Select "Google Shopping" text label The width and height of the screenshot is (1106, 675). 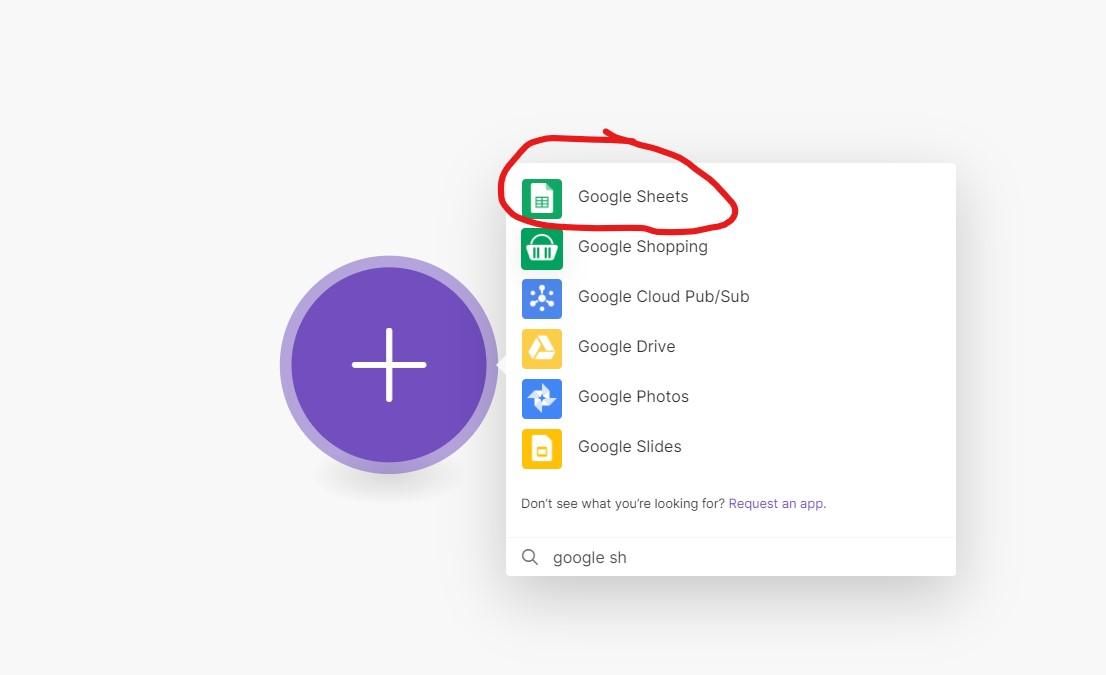tap(643, 247)
